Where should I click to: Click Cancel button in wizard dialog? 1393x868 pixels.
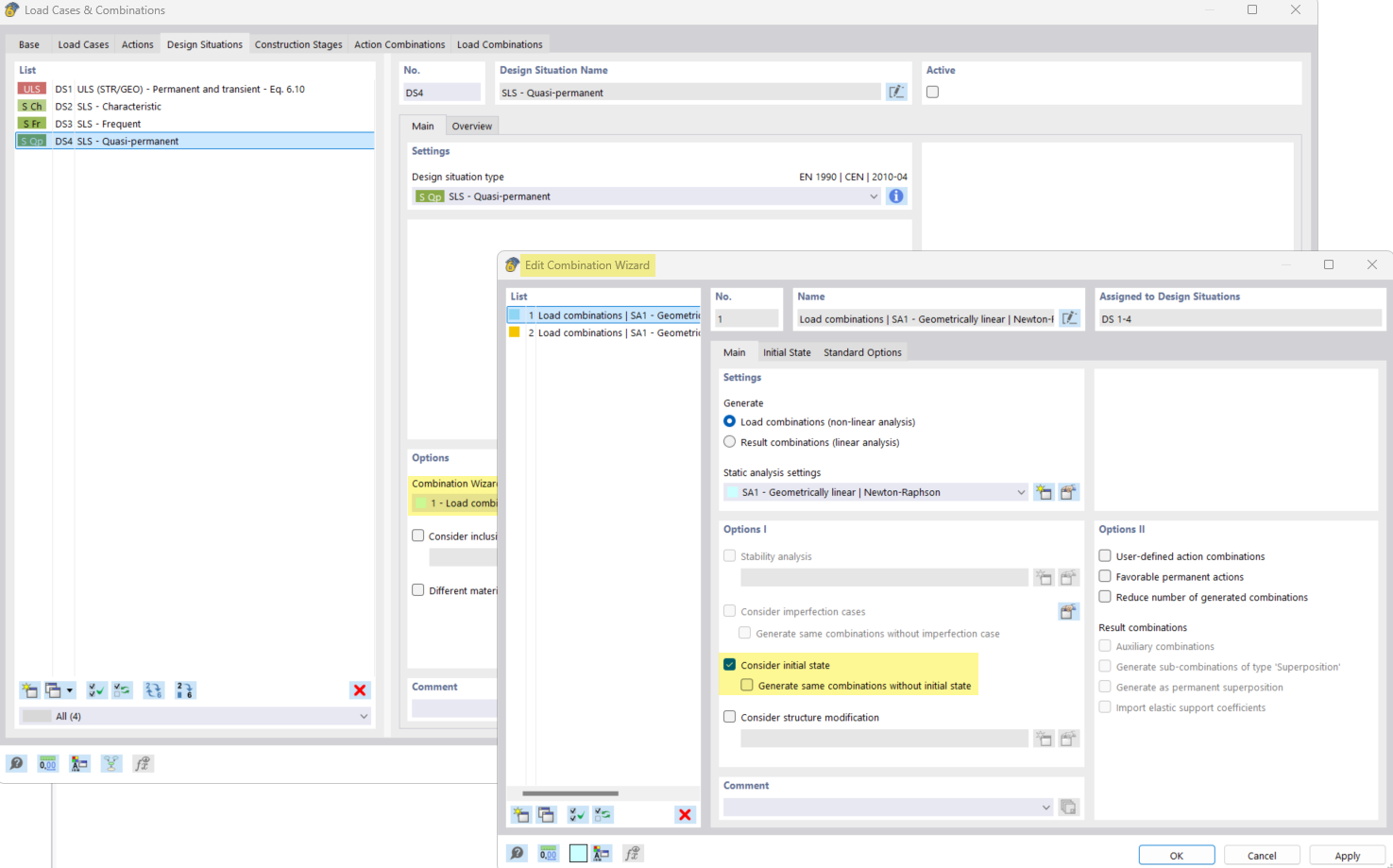1262,855
